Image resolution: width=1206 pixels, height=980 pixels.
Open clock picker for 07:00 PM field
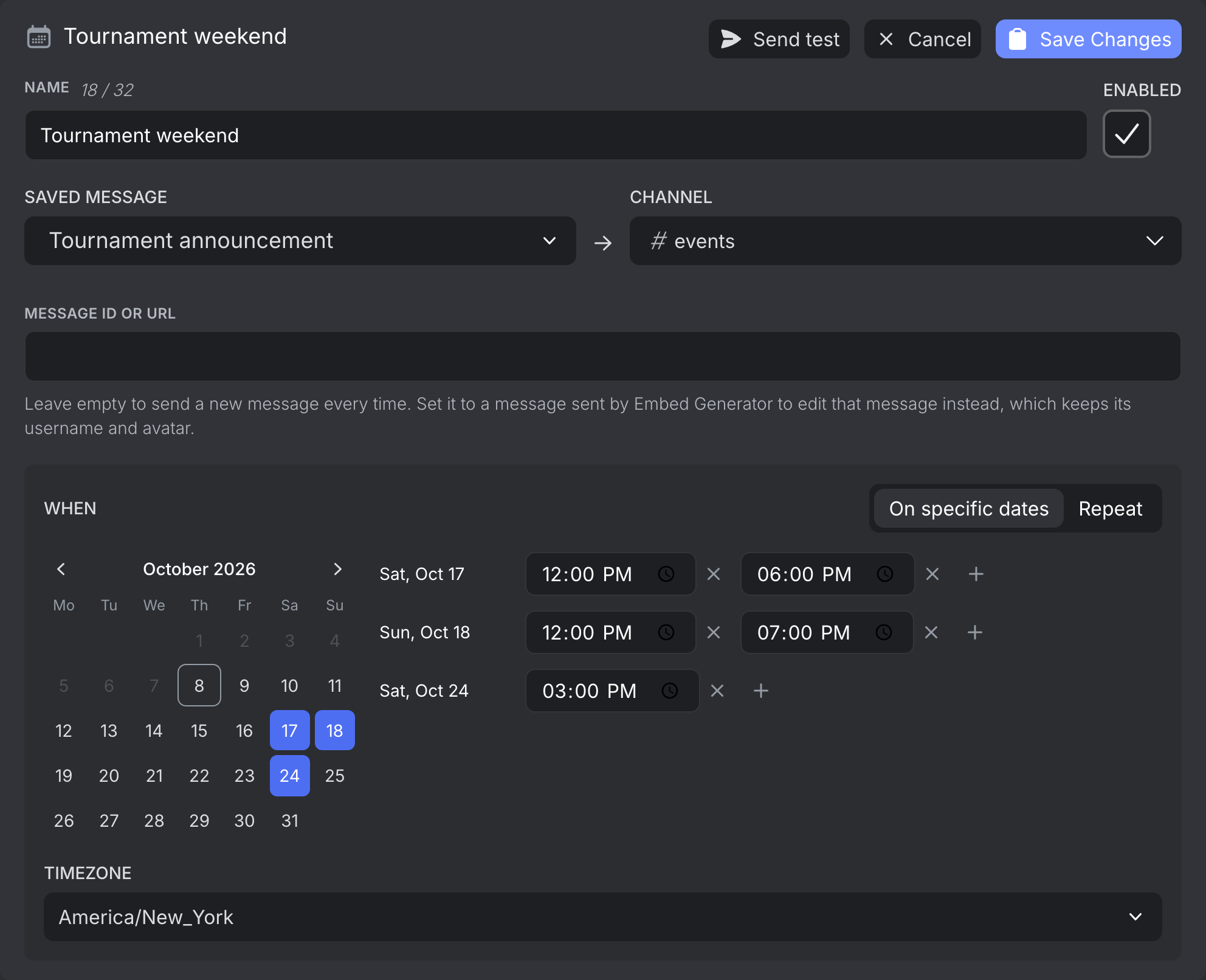coord(884,632)
